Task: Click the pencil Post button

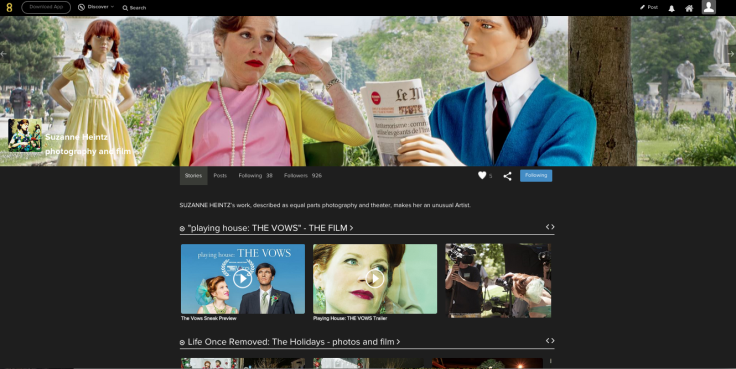Action: [649, 8]
